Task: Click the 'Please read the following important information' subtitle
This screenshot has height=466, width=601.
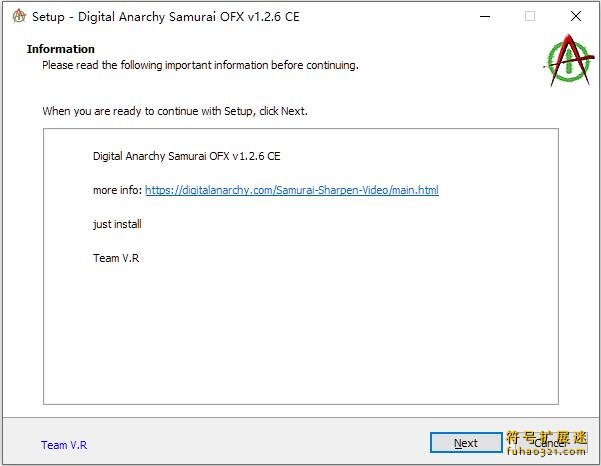Action: click(200, 65)
